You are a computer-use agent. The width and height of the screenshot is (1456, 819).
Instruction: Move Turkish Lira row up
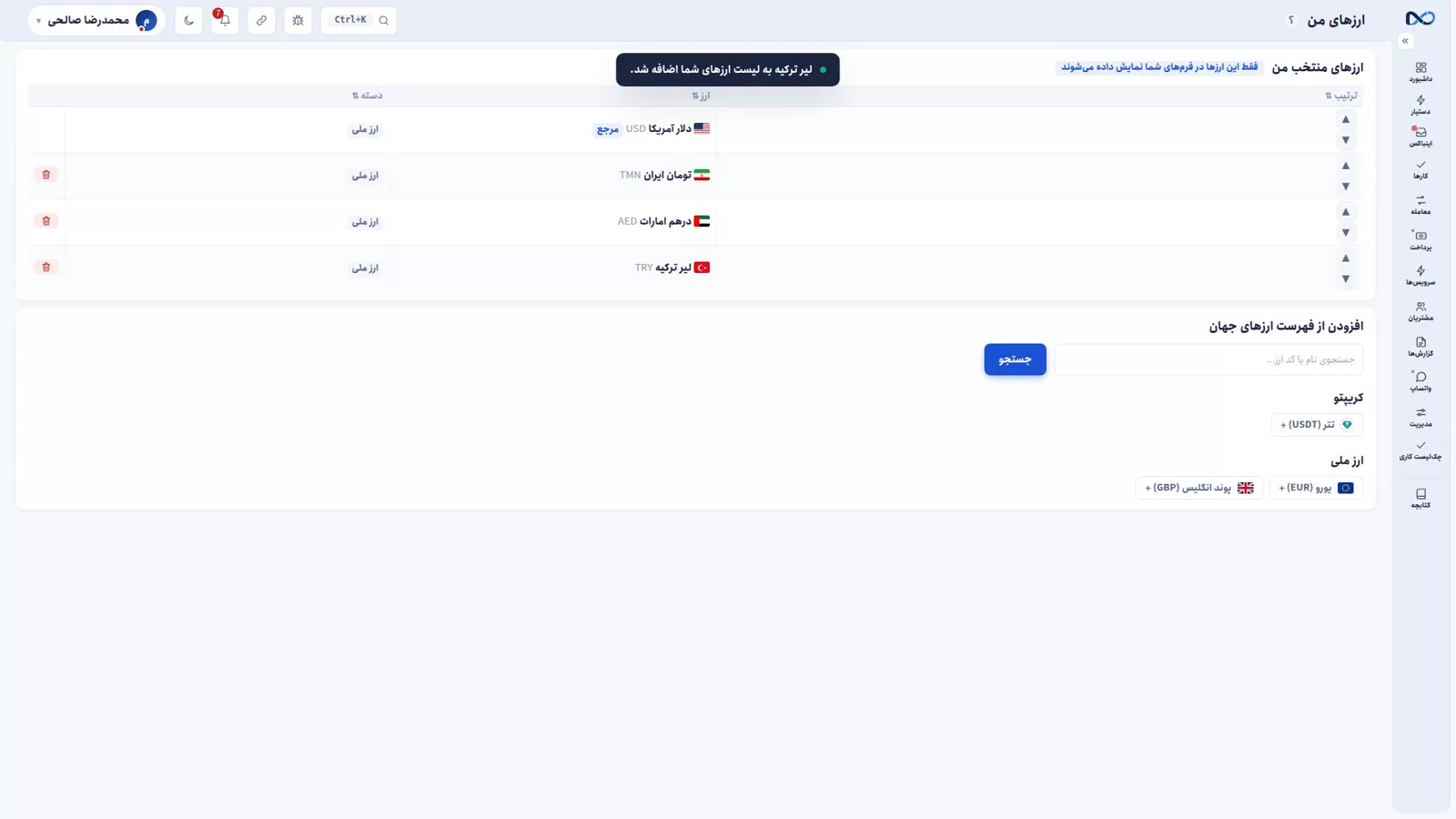(1345, 258)
